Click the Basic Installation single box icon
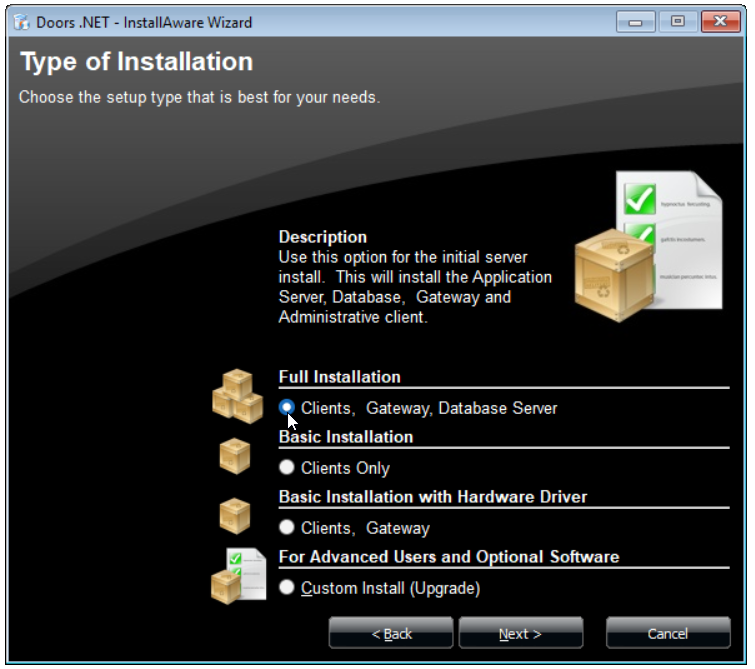The height and width of the screenshot is (669, 755). point(235,456)
